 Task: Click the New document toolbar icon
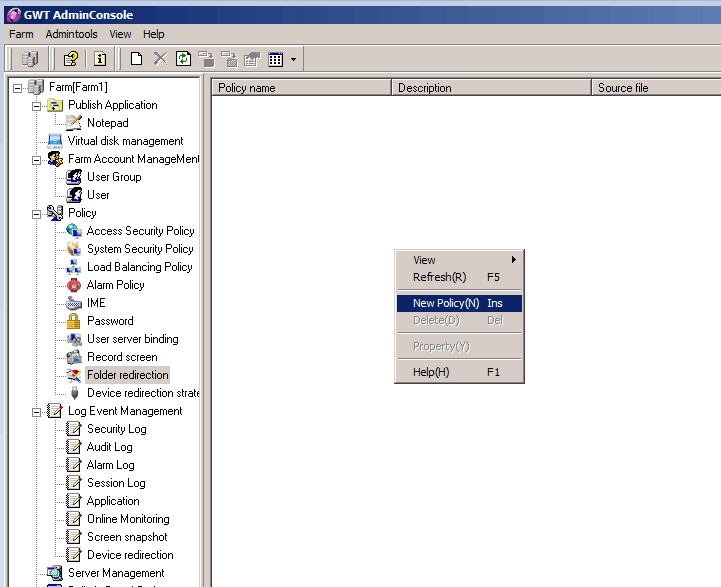137,59
